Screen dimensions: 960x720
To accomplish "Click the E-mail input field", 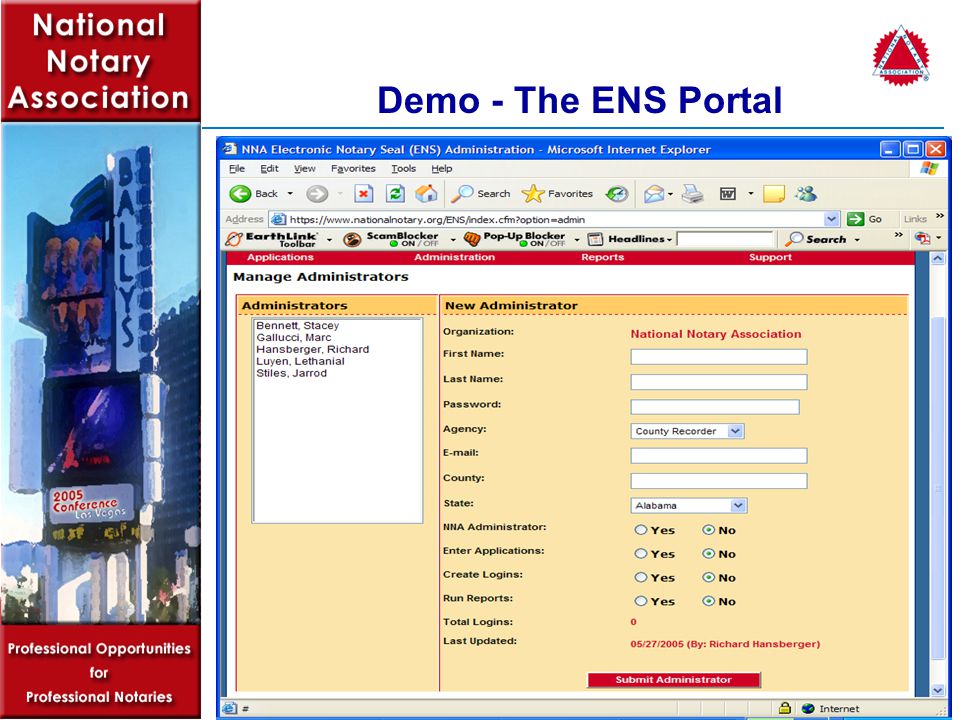I will [x=719, y=456].
